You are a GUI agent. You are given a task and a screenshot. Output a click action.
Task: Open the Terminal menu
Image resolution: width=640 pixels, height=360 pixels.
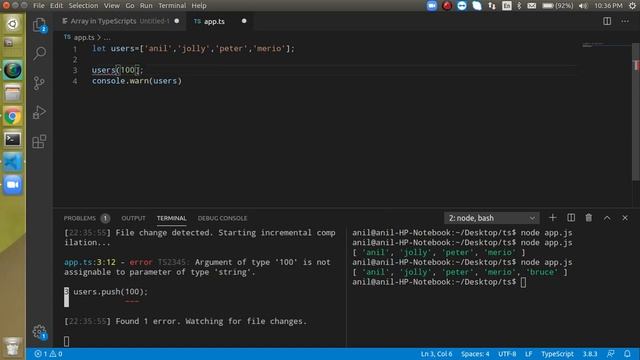[172, 6]
